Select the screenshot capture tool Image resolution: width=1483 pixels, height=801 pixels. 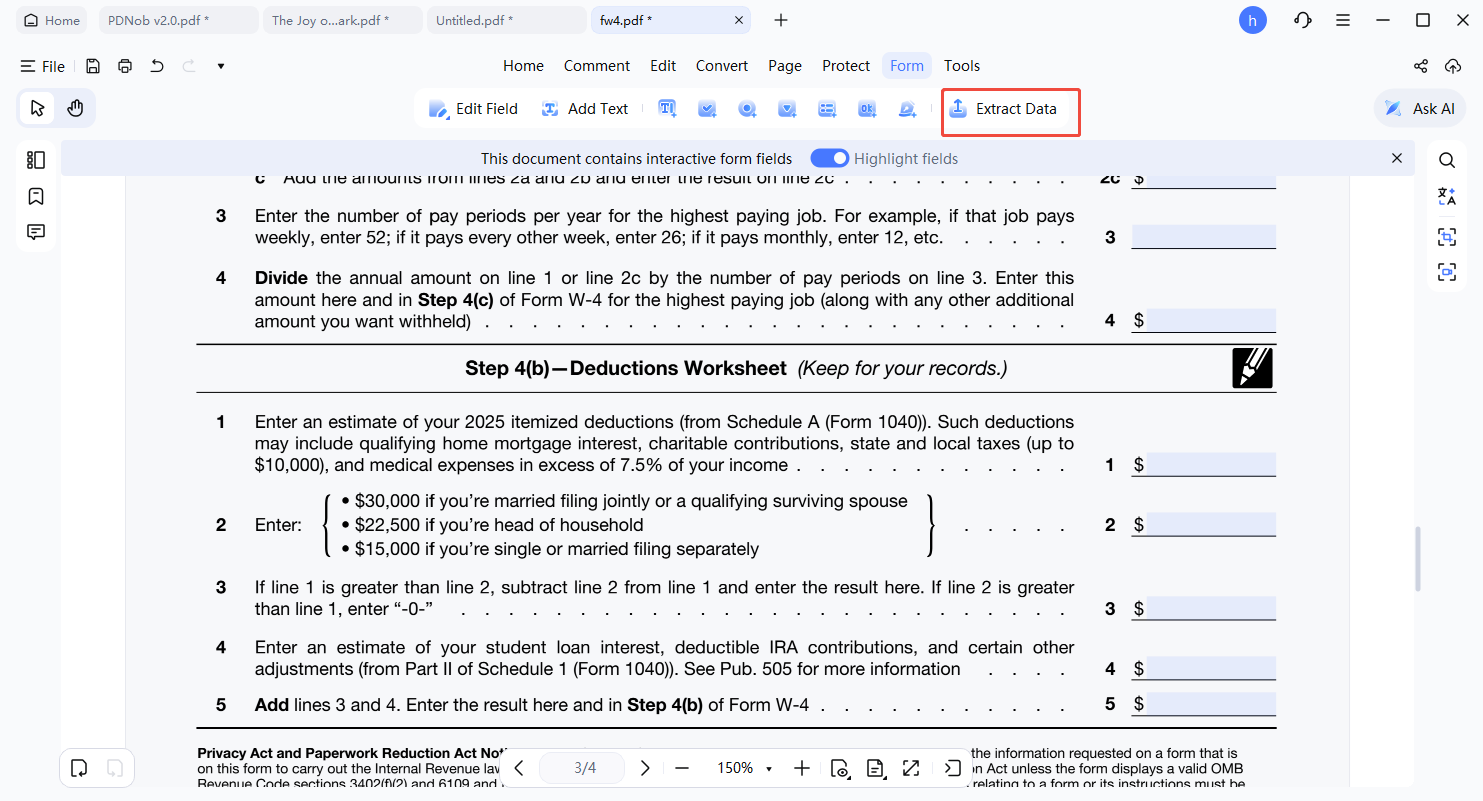(x=1447, y=236)
